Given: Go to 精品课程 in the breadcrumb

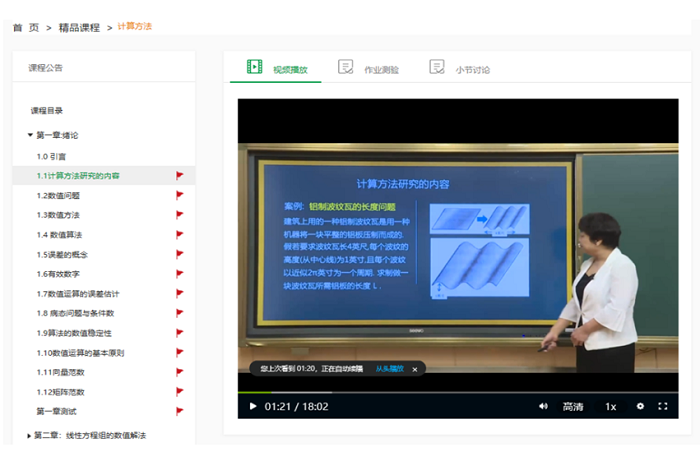Looking at the screenshot, I should click(78, 27).
